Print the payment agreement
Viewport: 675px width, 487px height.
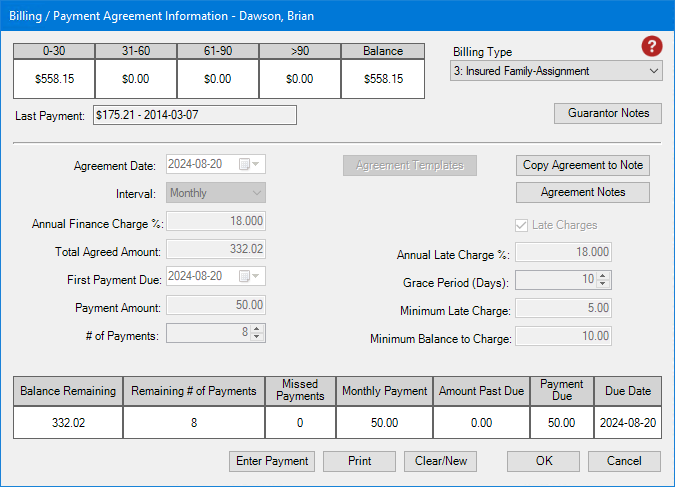[x=359, y=461]
